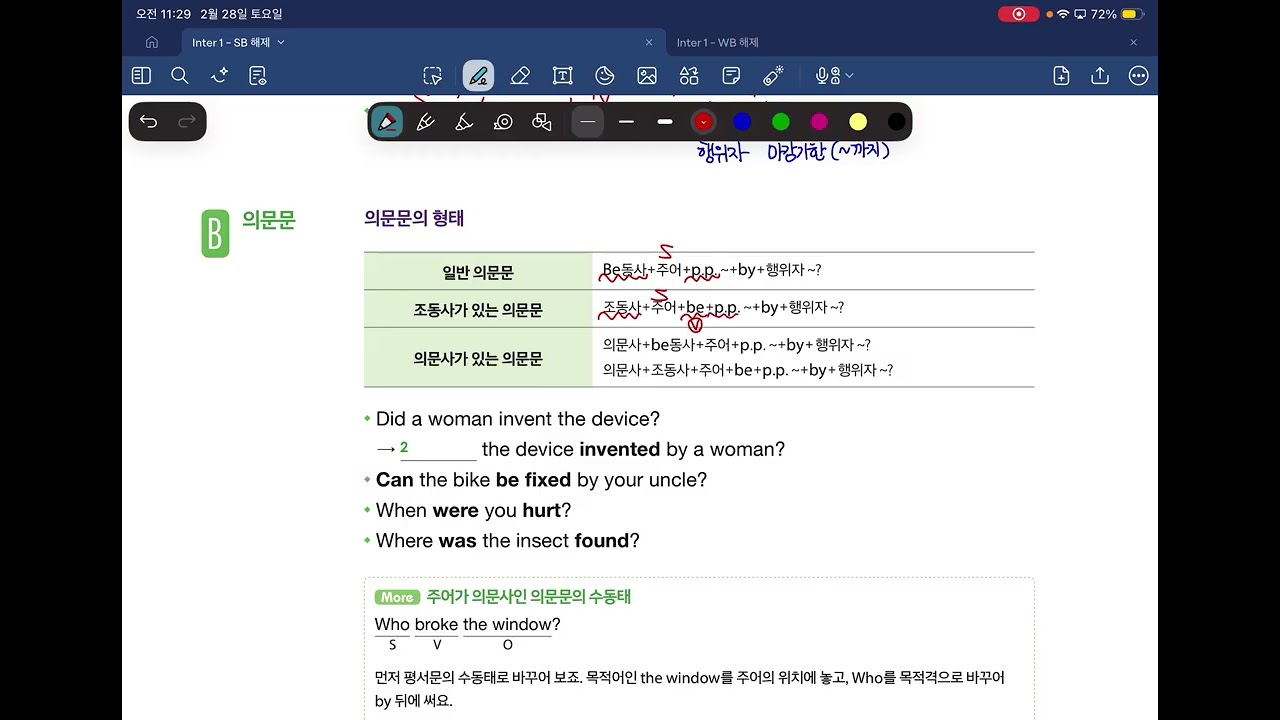Tap the sentence Did a woman invent the device?
The width and height of the screenshot is (1280, 720).
(x=518, y=419)
